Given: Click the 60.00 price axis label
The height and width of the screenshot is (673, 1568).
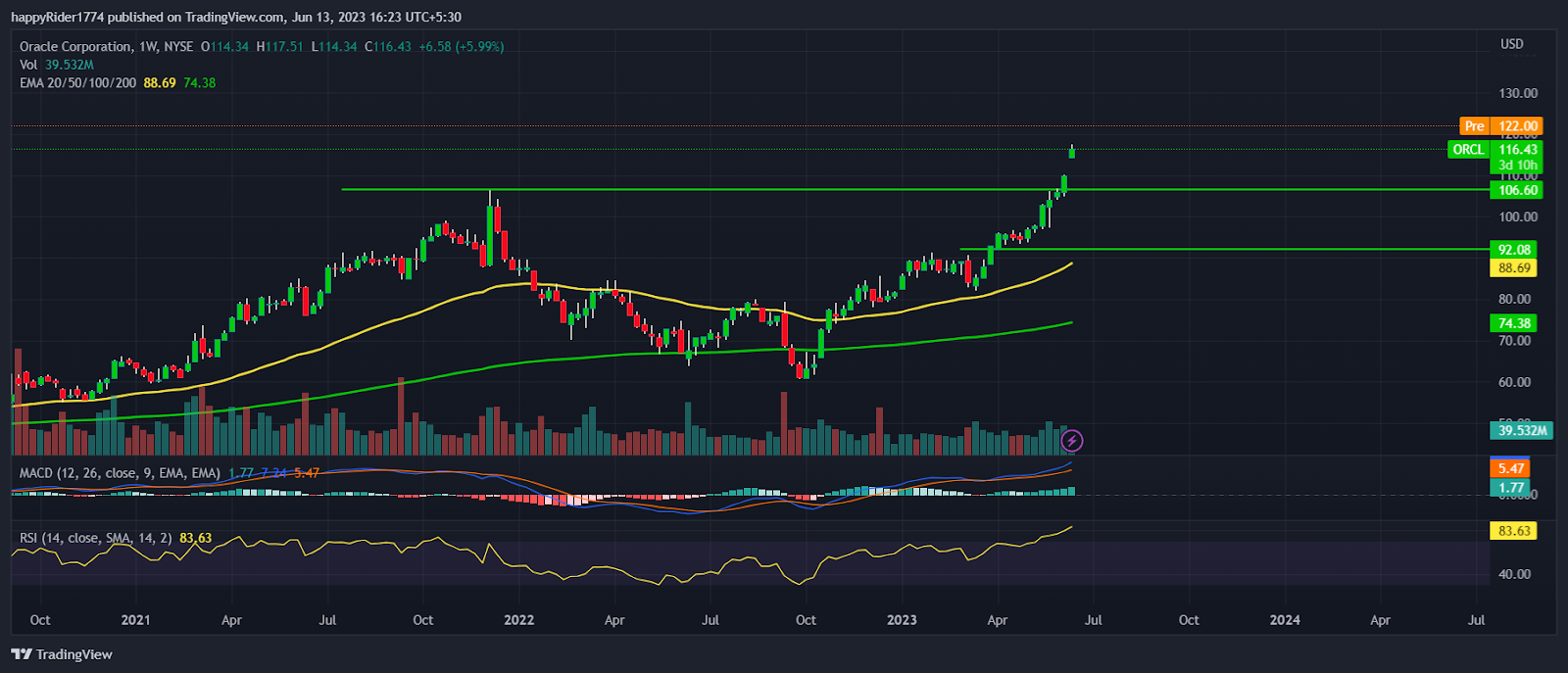Looking at the screenshot, I should click(x=1514, y=383).
